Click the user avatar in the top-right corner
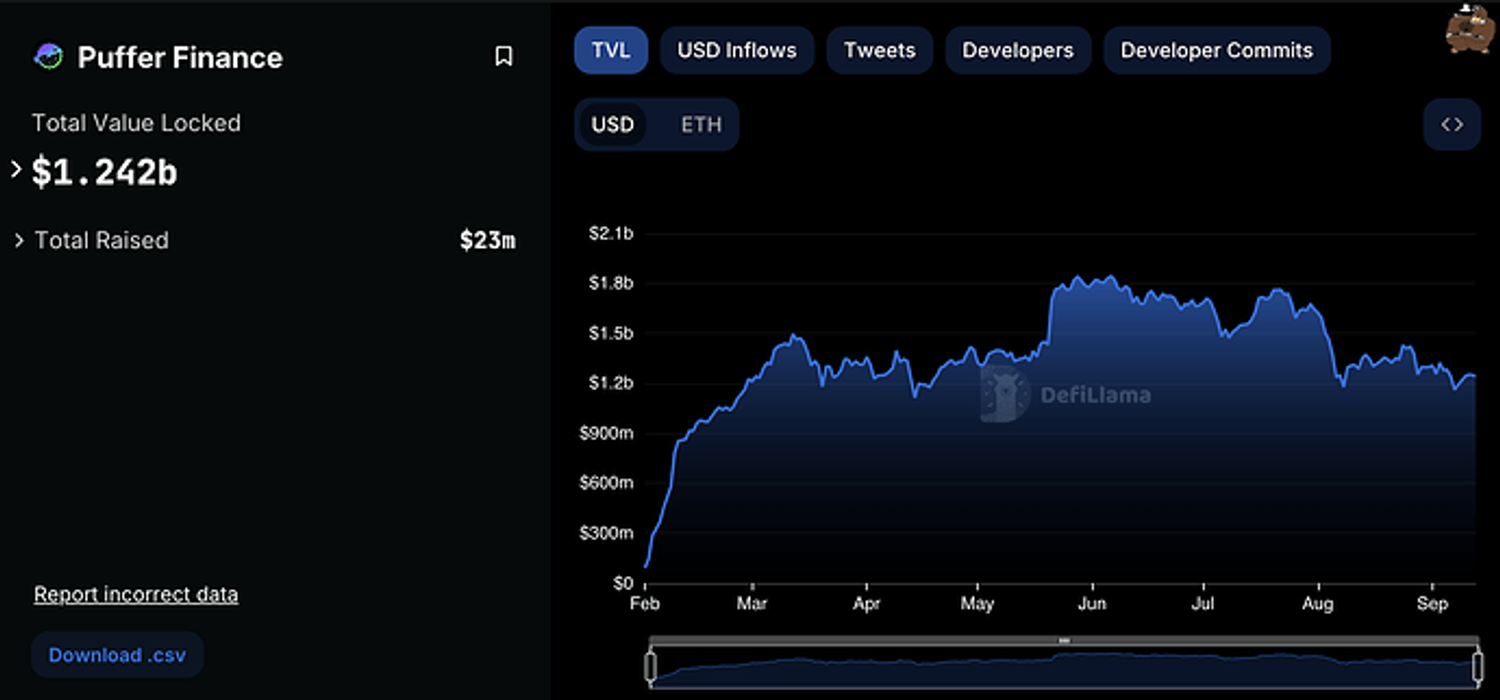Screen dimensions: 1500x700 [x=1470, y=30]
